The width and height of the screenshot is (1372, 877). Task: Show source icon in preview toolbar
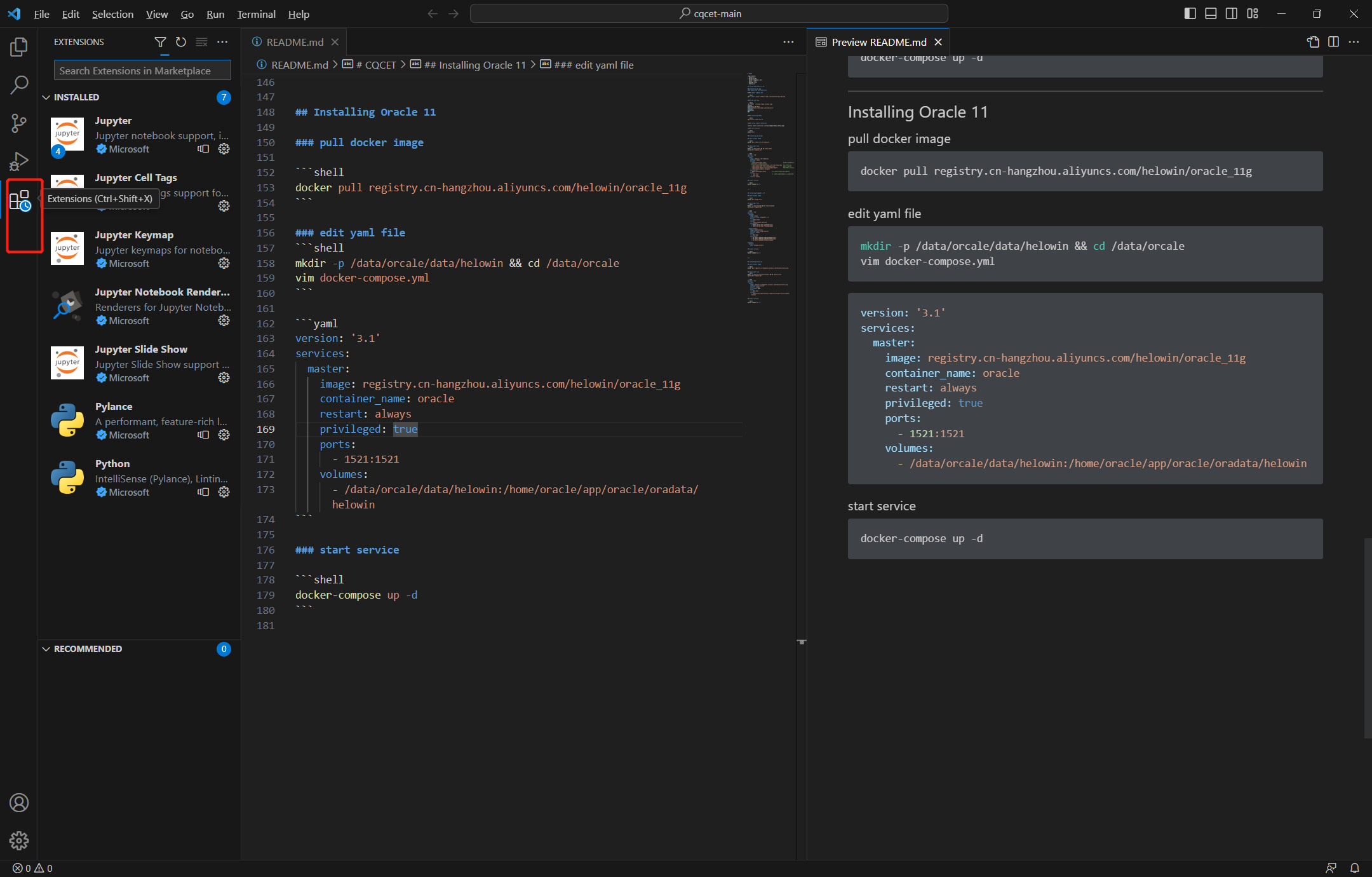[1313, 42]
